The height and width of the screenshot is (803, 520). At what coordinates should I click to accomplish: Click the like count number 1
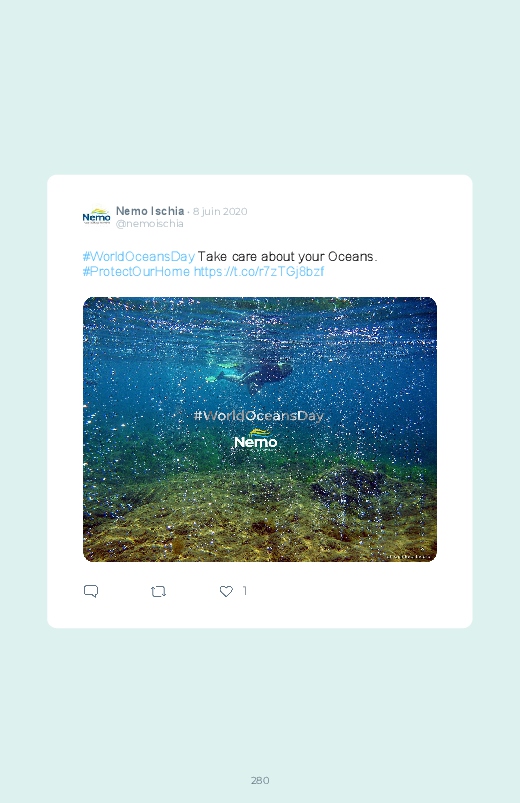point(245,591)
